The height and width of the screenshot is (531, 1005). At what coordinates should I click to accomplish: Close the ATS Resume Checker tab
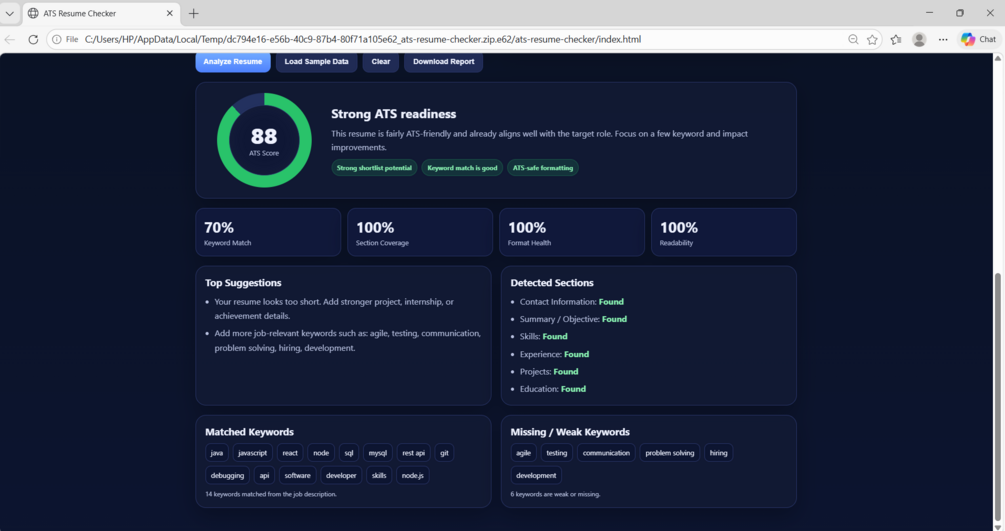tap(170, 13)
